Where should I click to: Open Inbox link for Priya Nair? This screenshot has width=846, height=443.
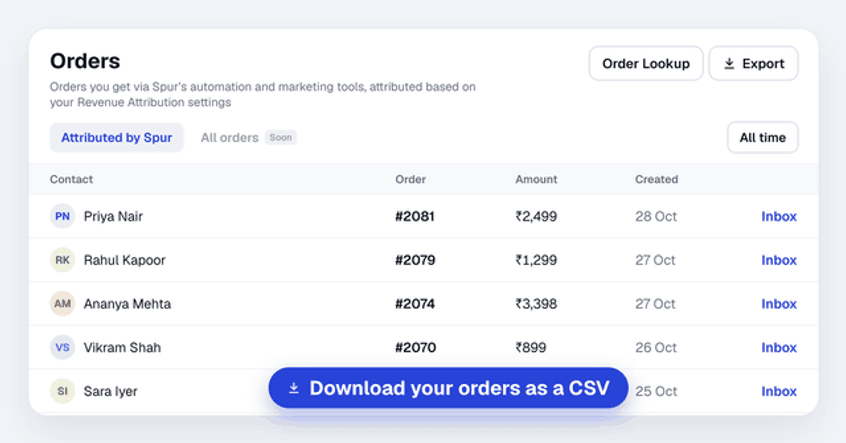pos(779,216)
